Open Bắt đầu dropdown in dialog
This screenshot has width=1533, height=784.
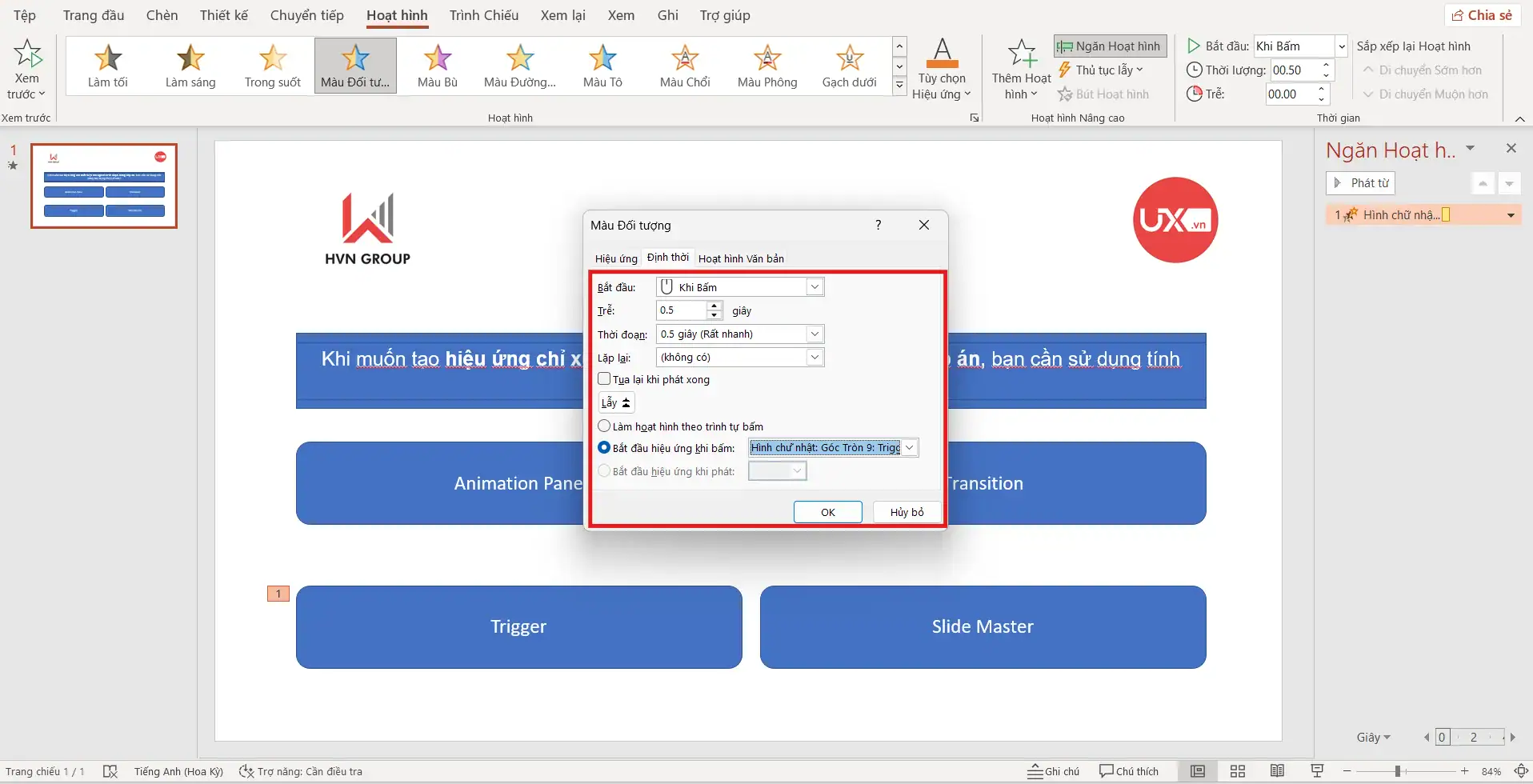point(815,287)
